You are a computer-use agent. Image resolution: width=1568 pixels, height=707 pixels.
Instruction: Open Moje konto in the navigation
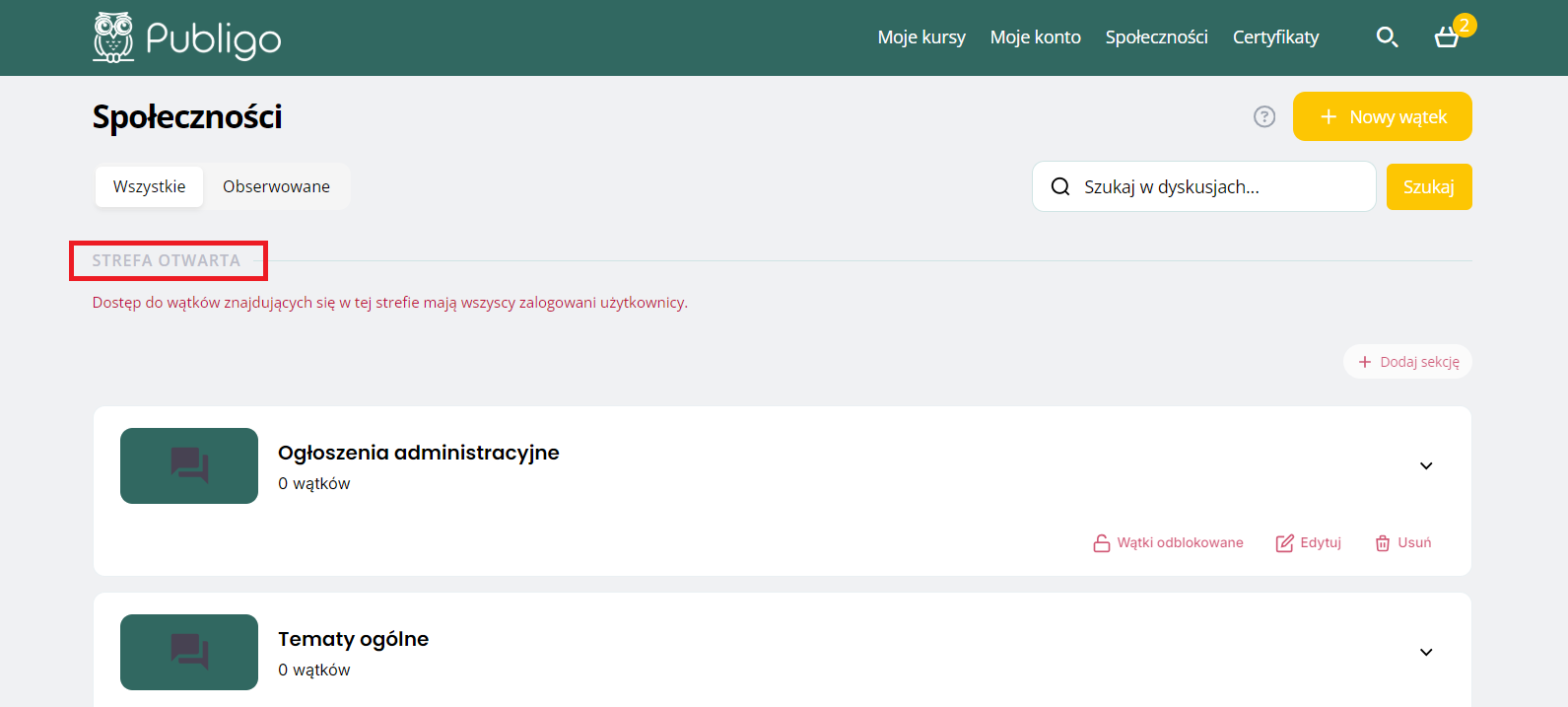pyautogui.click(x=1035, y=37)
